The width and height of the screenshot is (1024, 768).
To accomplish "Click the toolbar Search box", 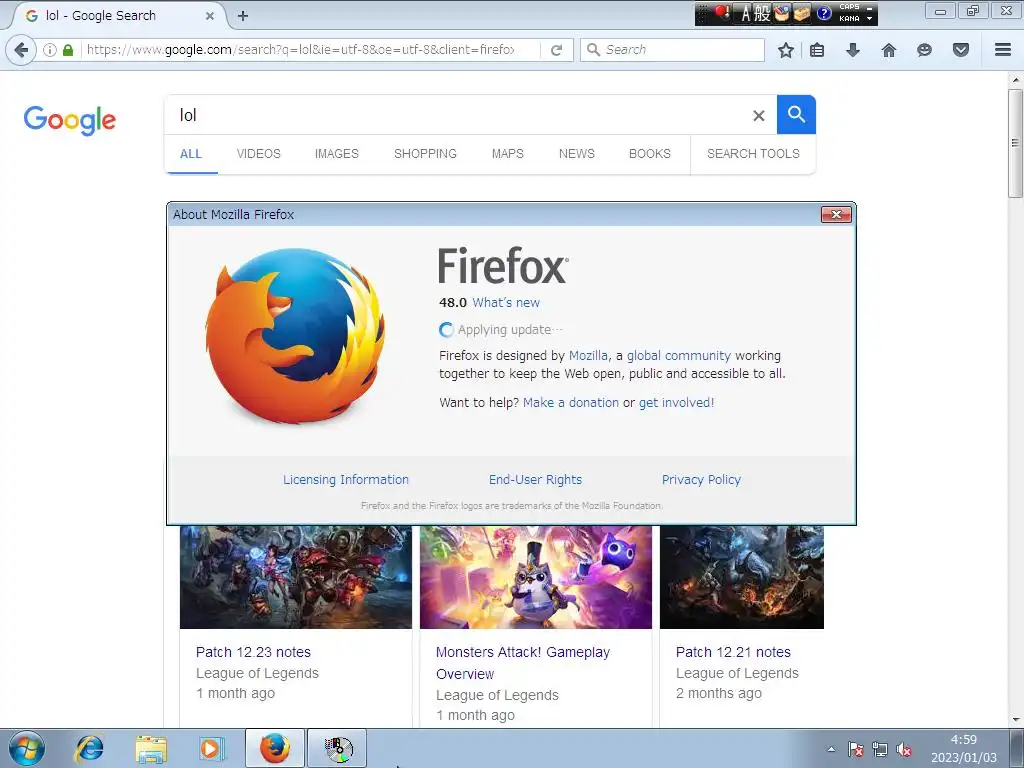I will [672, 50].
